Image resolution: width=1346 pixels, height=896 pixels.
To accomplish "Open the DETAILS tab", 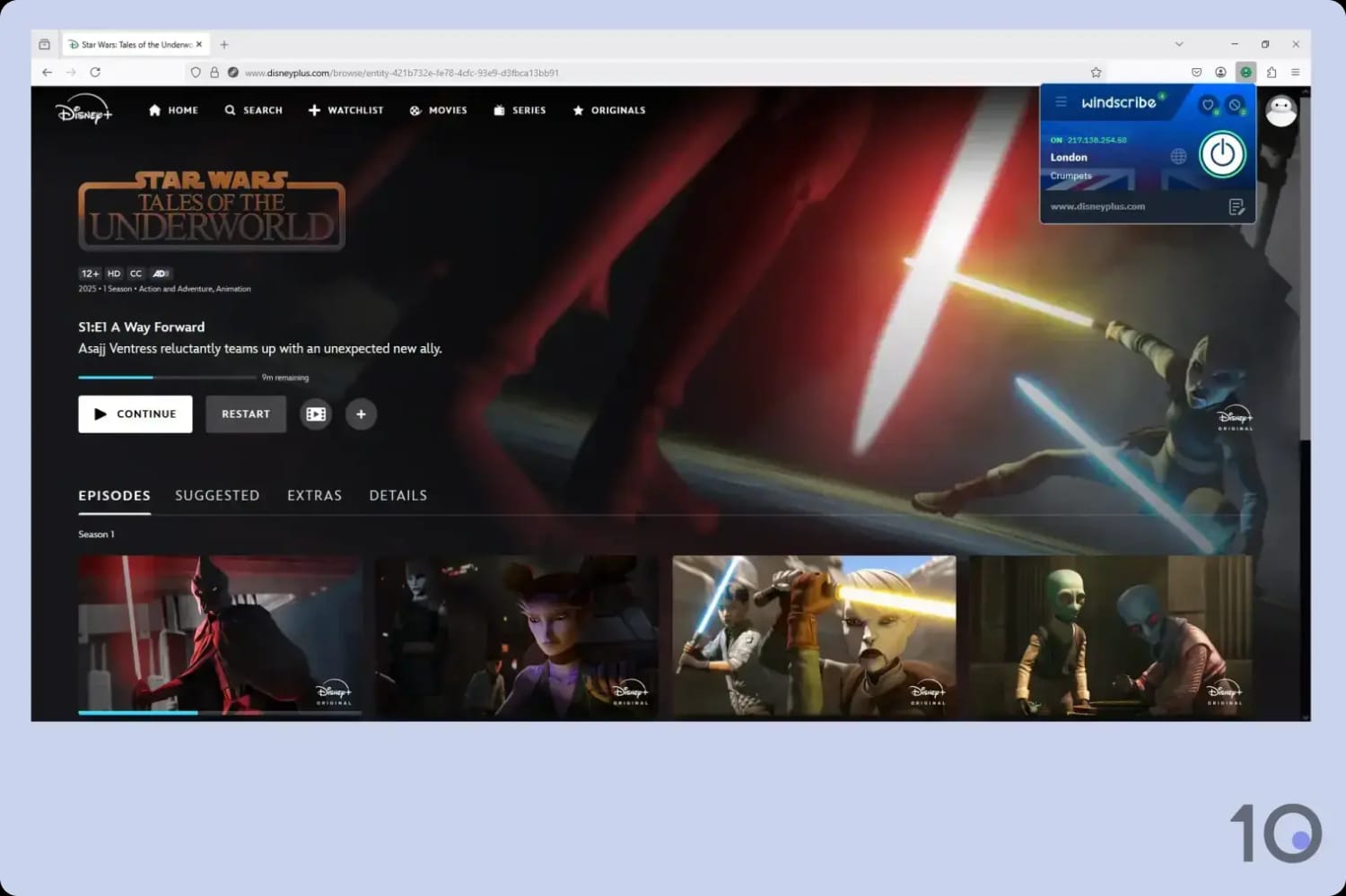I will pos(398,495).
